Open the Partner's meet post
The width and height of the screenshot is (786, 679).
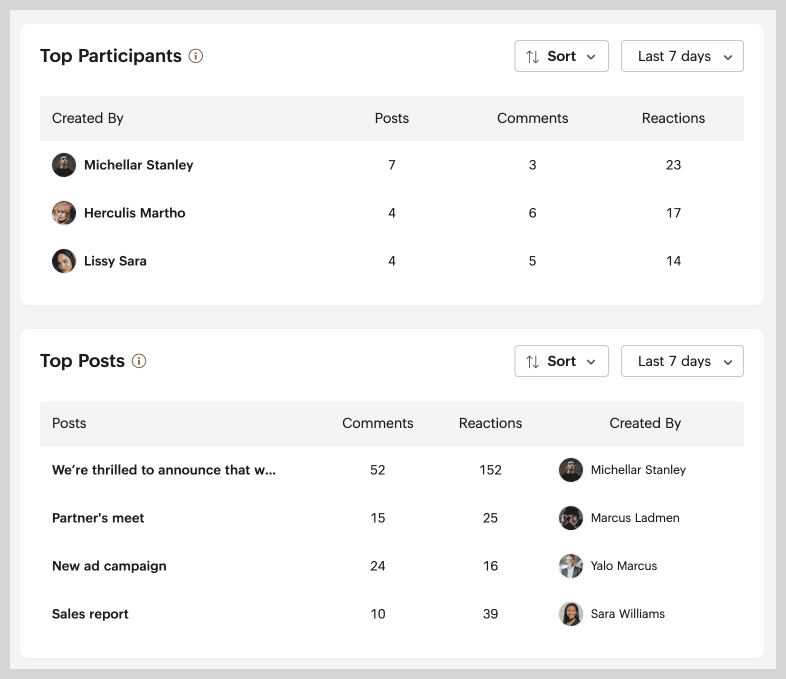pos(98,518)
